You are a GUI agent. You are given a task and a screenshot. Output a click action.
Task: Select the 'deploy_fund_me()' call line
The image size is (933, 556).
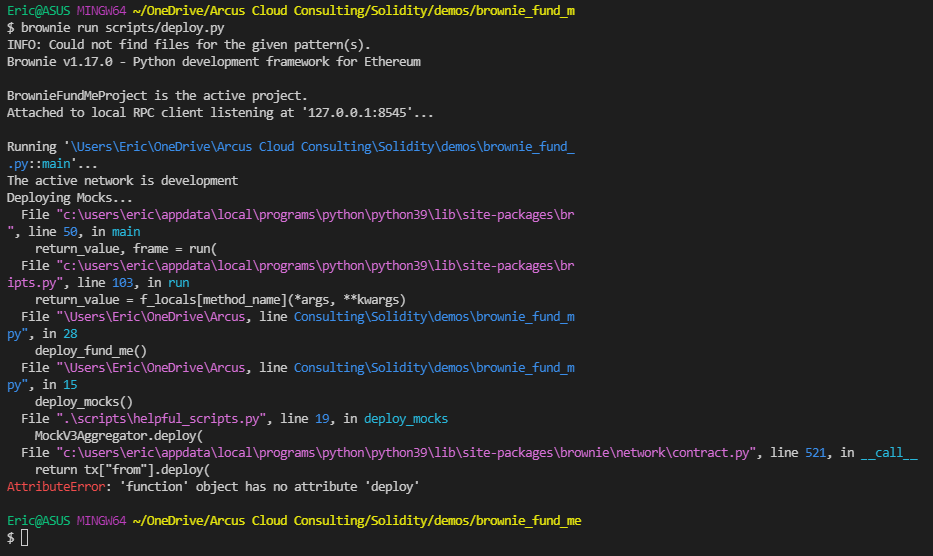click(x=91, y=351)
